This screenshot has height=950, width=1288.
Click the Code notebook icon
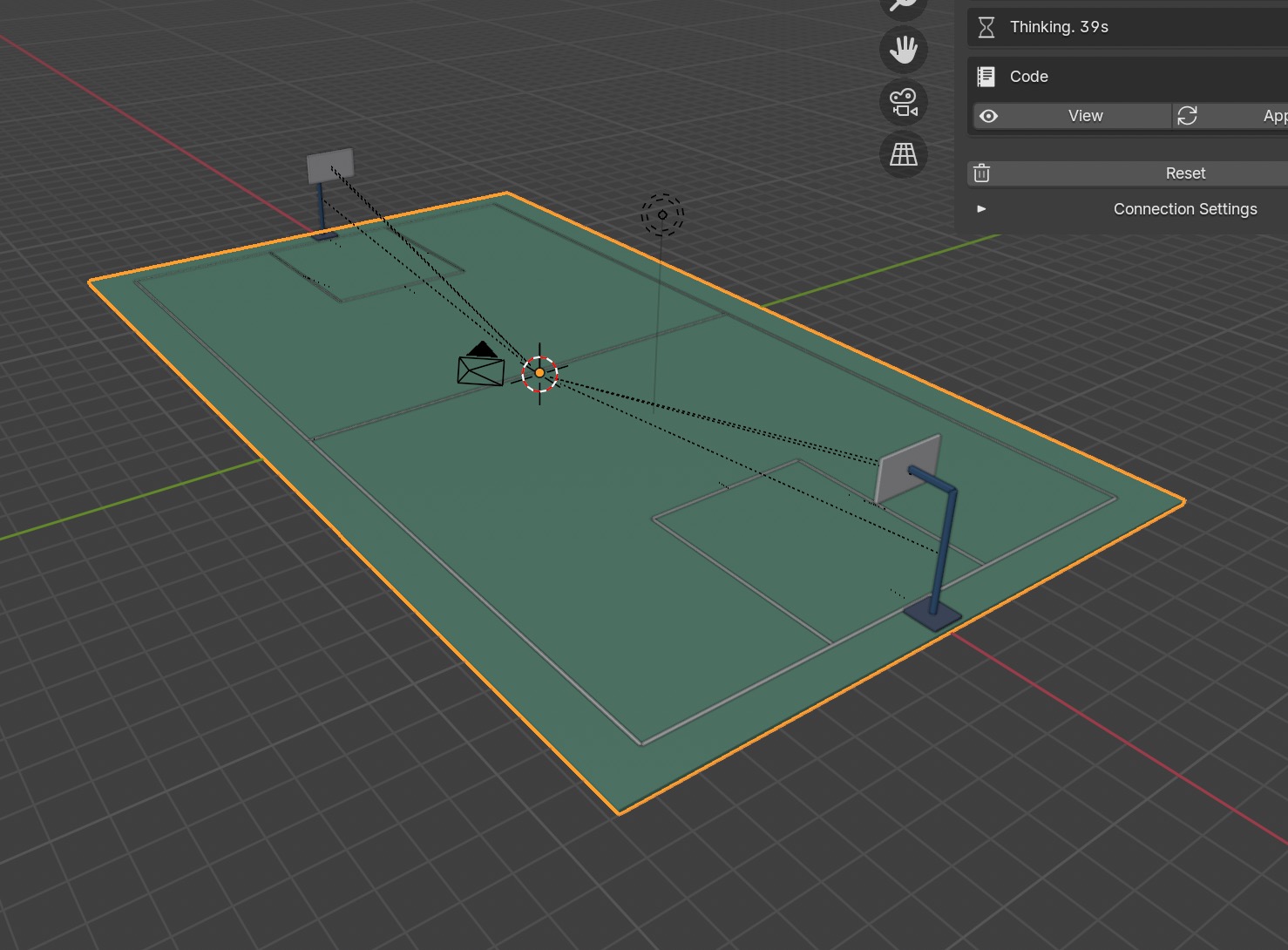(986, 77)
